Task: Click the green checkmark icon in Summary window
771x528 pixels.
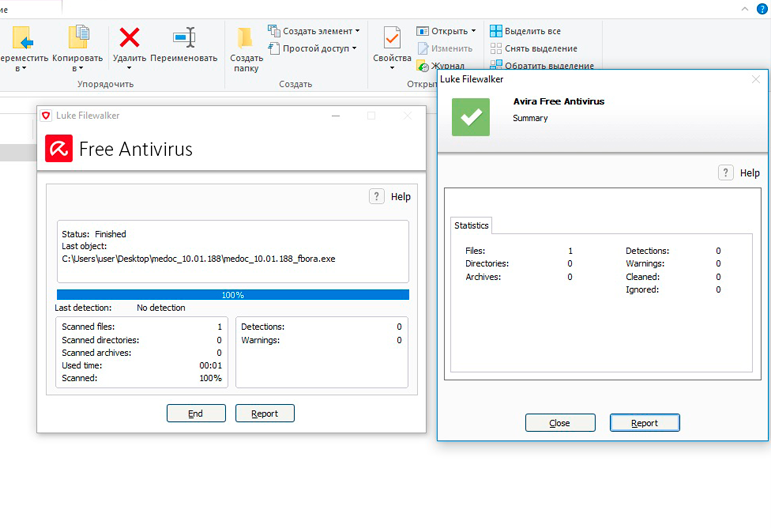Action: tap(471, 117)
